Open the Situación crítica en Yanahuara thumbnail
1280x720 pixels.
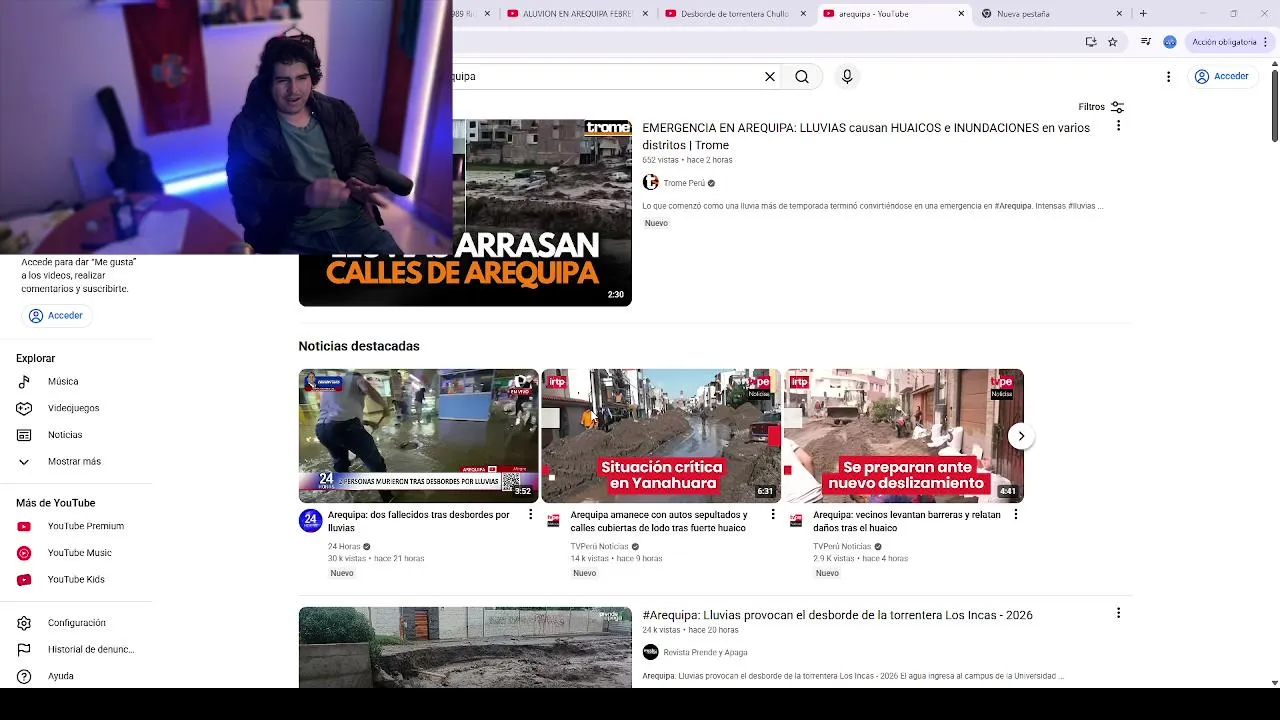click(660, 436)
